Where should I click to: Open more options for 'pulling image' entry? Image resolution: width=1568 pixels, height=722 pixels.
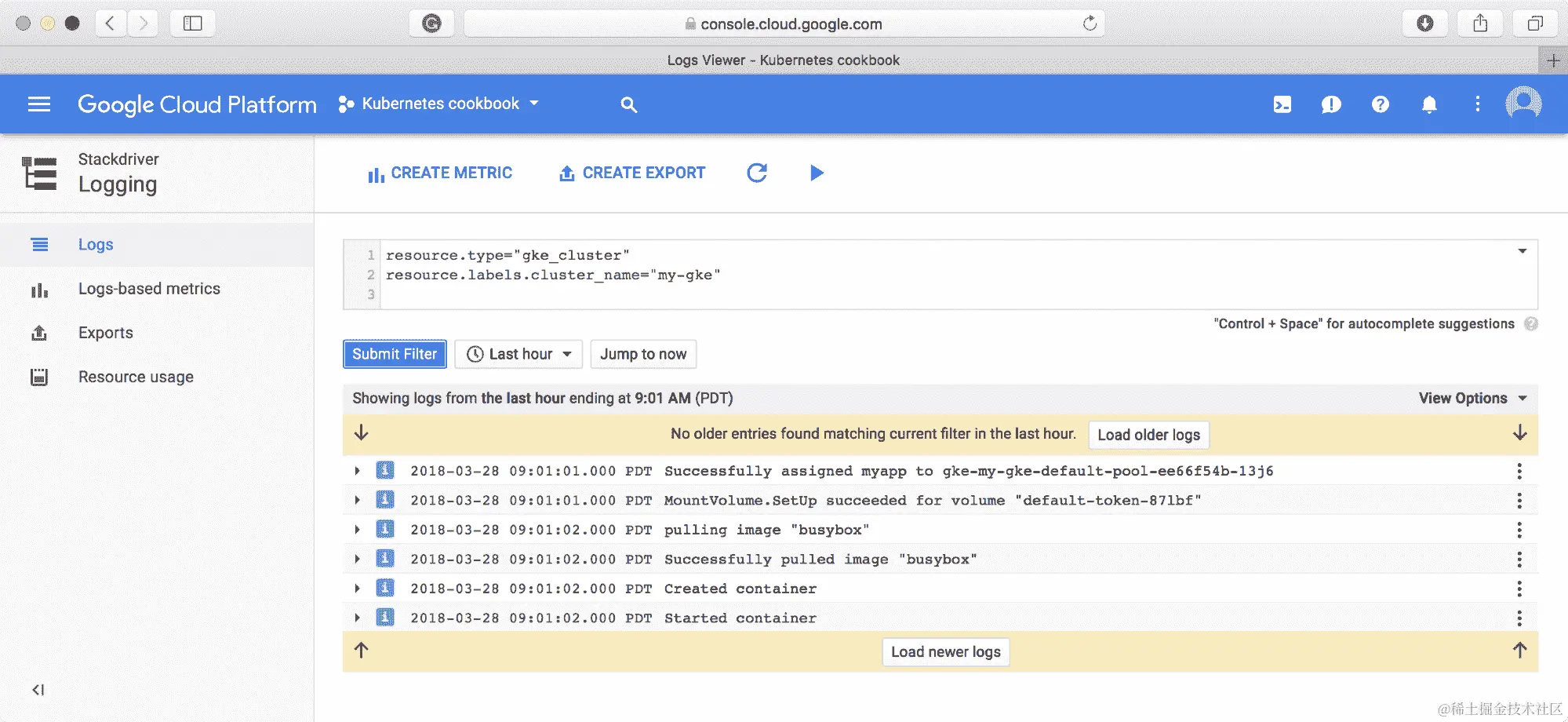click(x=1519, y=530)
